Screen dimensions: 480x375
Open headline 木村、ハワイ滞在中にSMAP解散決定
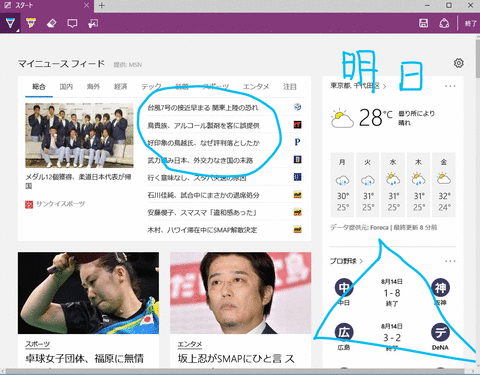tap(202, 230)
